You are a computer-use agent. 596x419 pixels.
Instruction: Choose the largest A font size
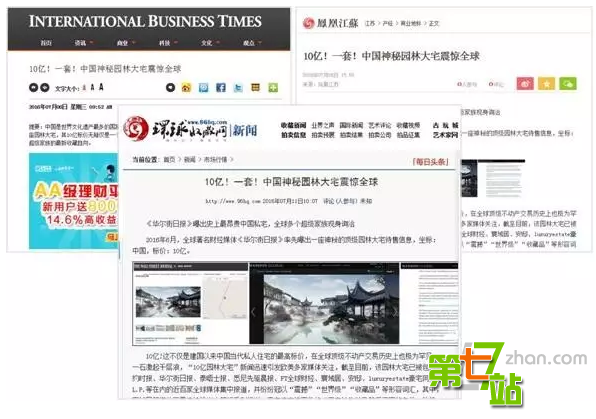[101, 87]
